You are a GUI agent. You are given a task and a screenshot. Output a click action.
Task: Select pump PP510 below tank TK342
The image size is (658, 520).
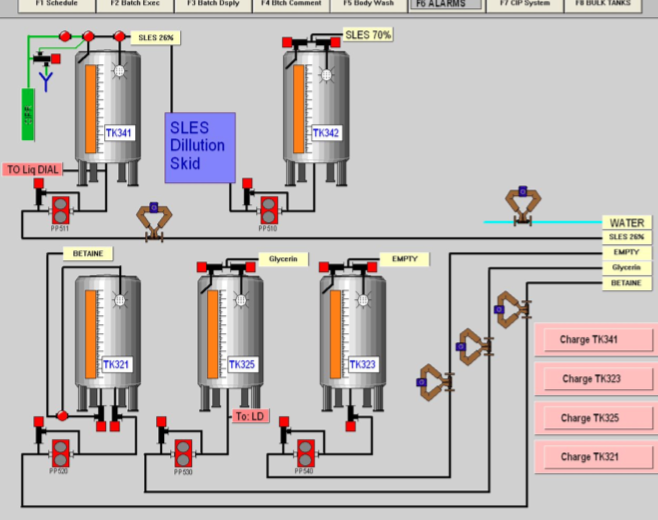(x=269, y=209)
